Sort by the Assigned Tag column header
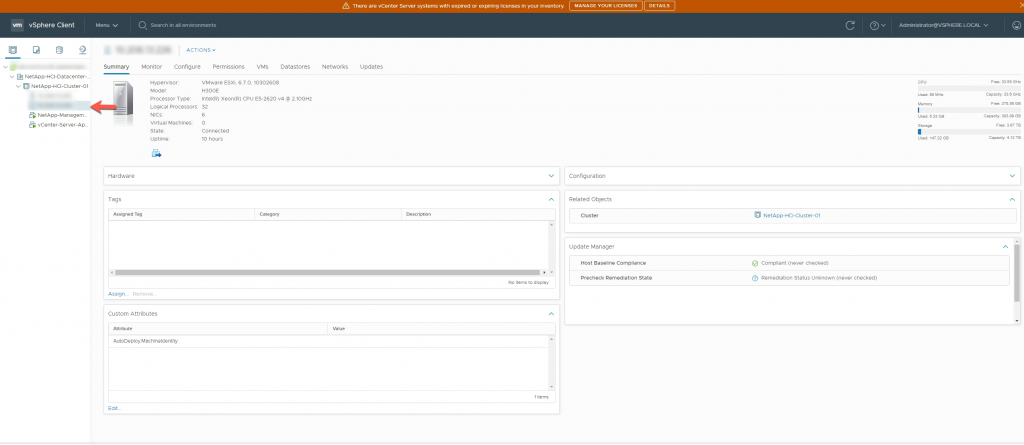The height and width of the screenshot is (445, 1024). 181,214
